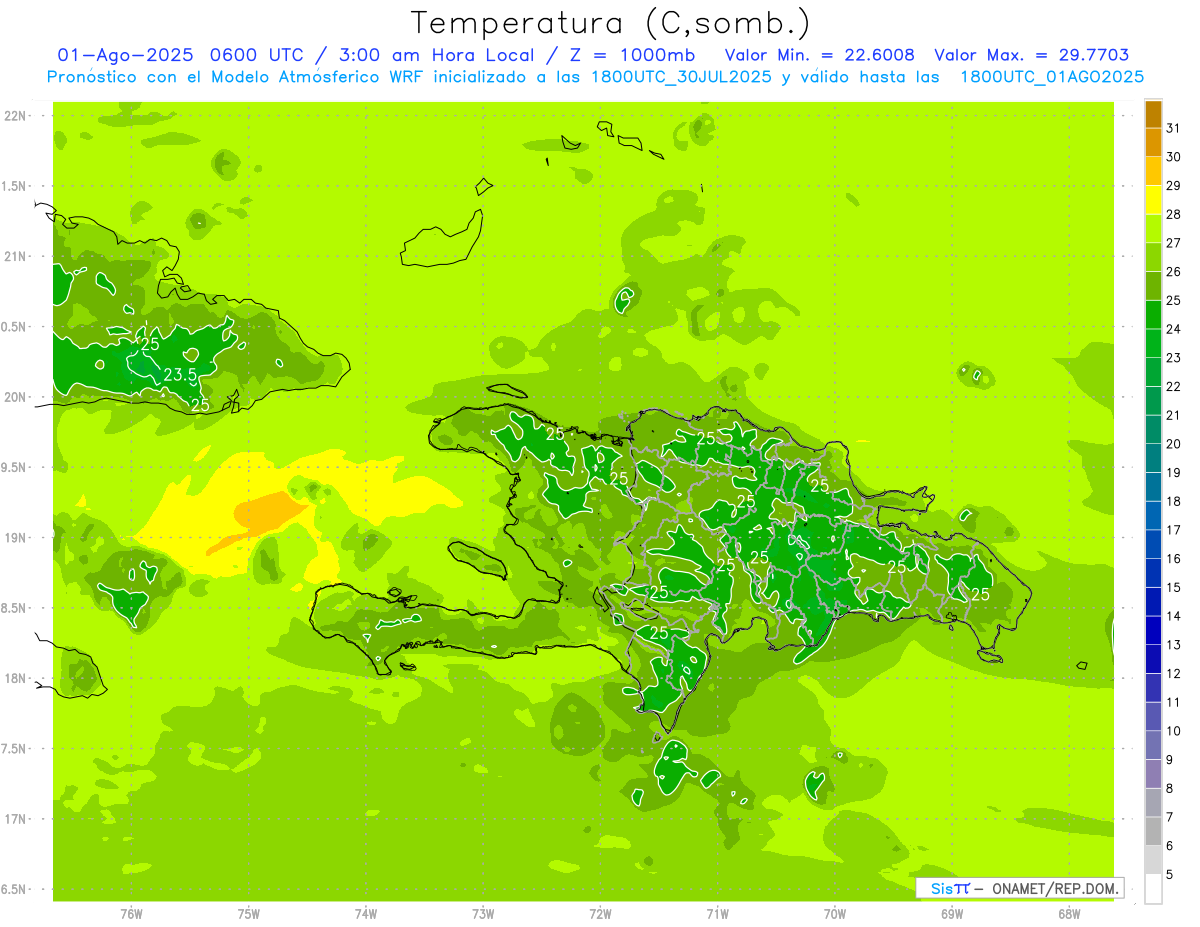Select valid-until time '1800UTC_01AGO2025'
Viewport: 1200px width, 927px height.
click(1052, 77)
